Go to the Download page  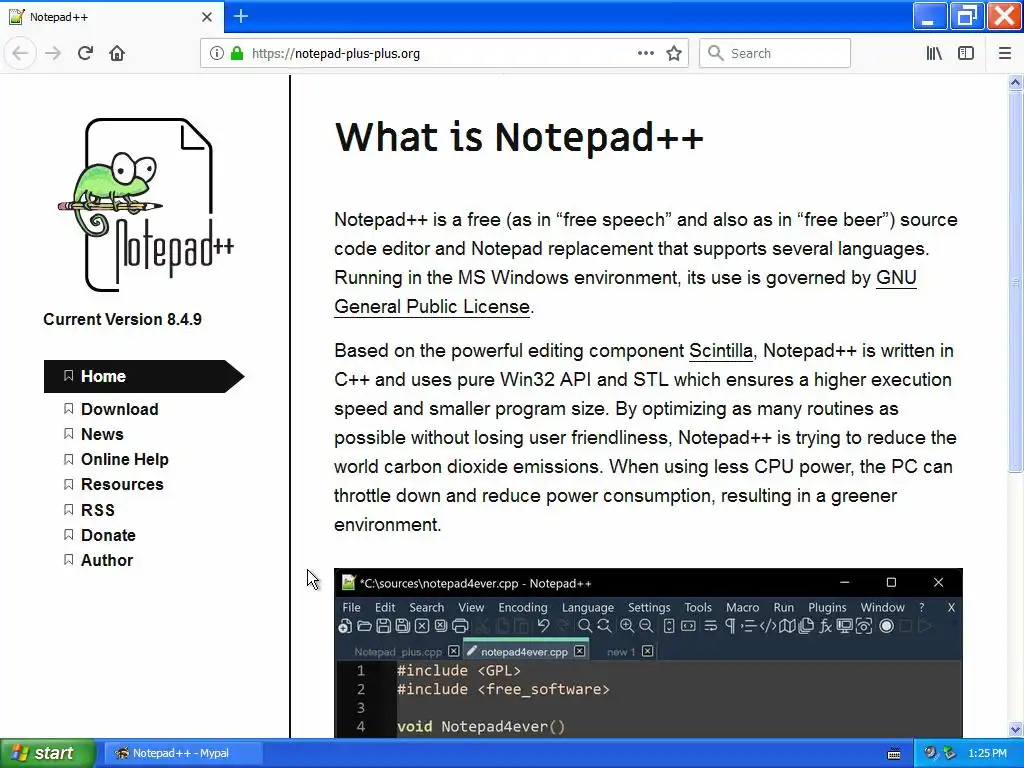pos(120,409)
